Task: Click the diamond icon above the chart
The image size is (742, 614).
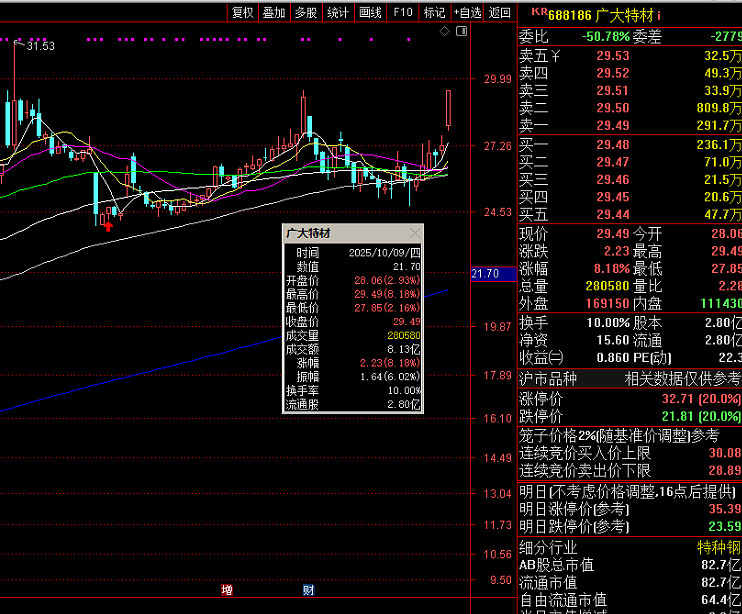Action: [x=445, y=31]
